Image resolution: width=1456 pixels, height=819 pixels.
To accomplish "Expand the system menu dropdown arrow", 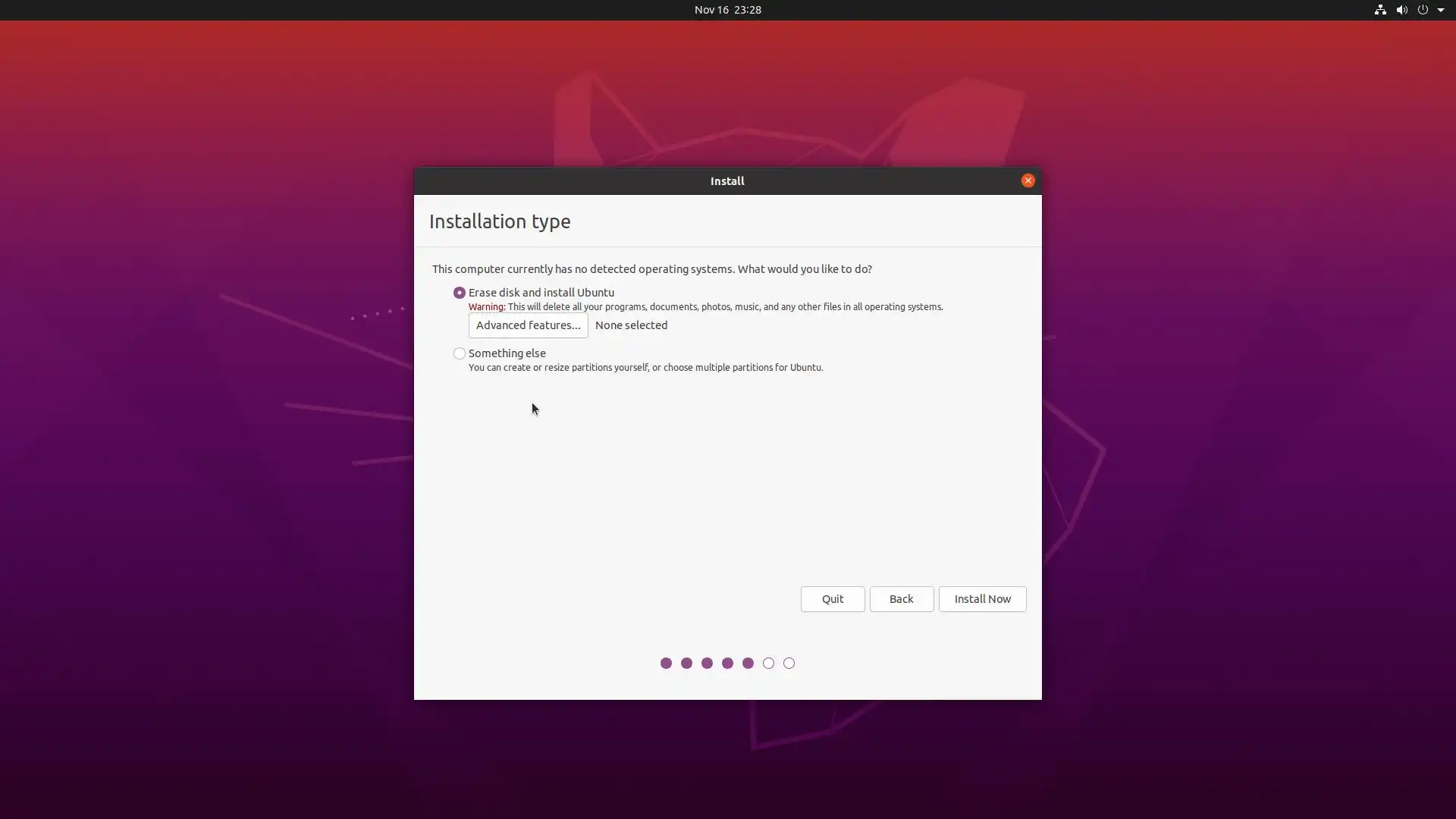I will (1441, 10).
